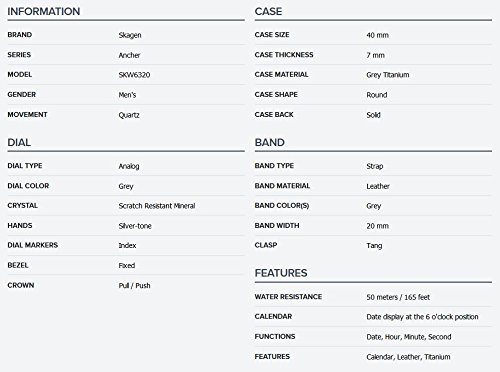Image resolution: width=500 pixels, height=372 pixels.
Task: Click the series value Ancher
Action: [x=129, y=55]
